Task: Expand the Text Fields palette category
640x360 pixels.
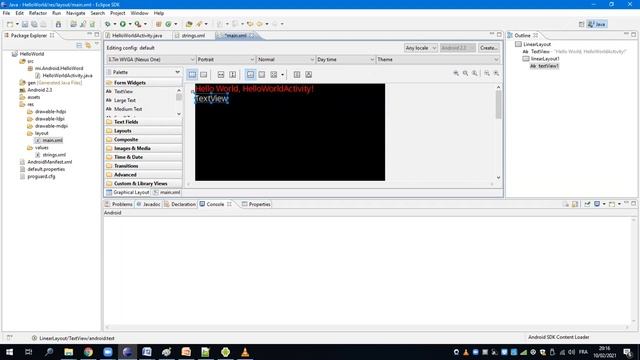Action: coord(143,122)
